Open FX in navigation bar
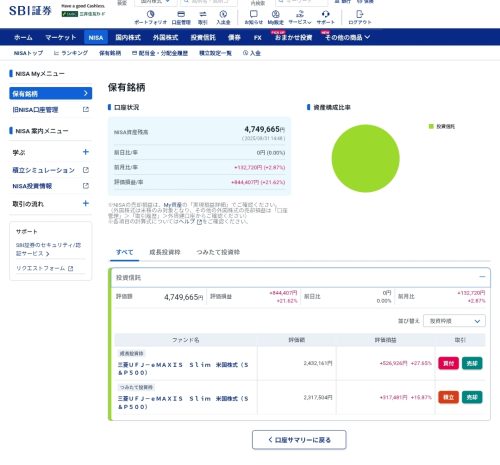The image size is (500, 465). tap(257, 38)
